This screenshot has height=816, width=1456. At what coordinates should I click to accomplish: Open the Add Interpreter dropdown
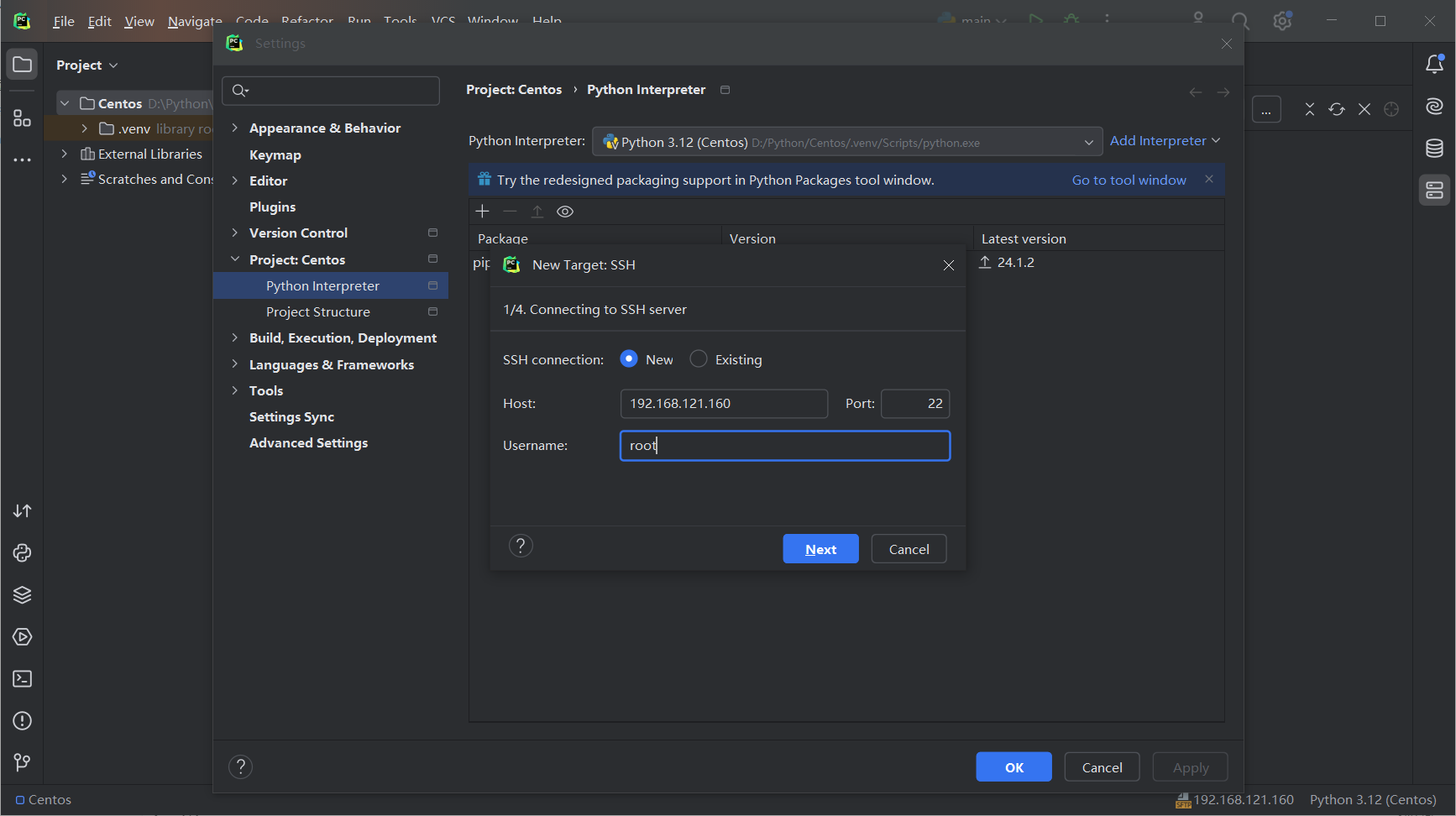click(x=1165, y=141)
